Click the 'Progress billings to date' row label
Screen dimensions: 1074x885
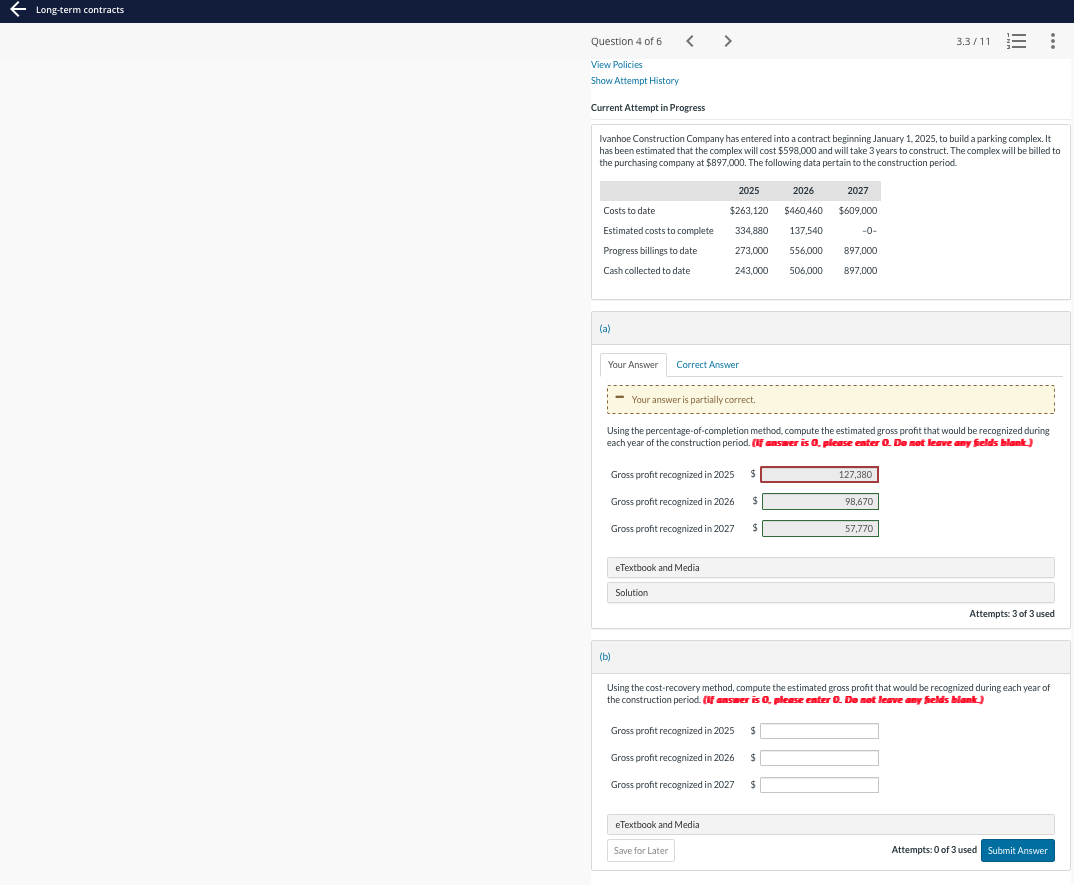650,251
